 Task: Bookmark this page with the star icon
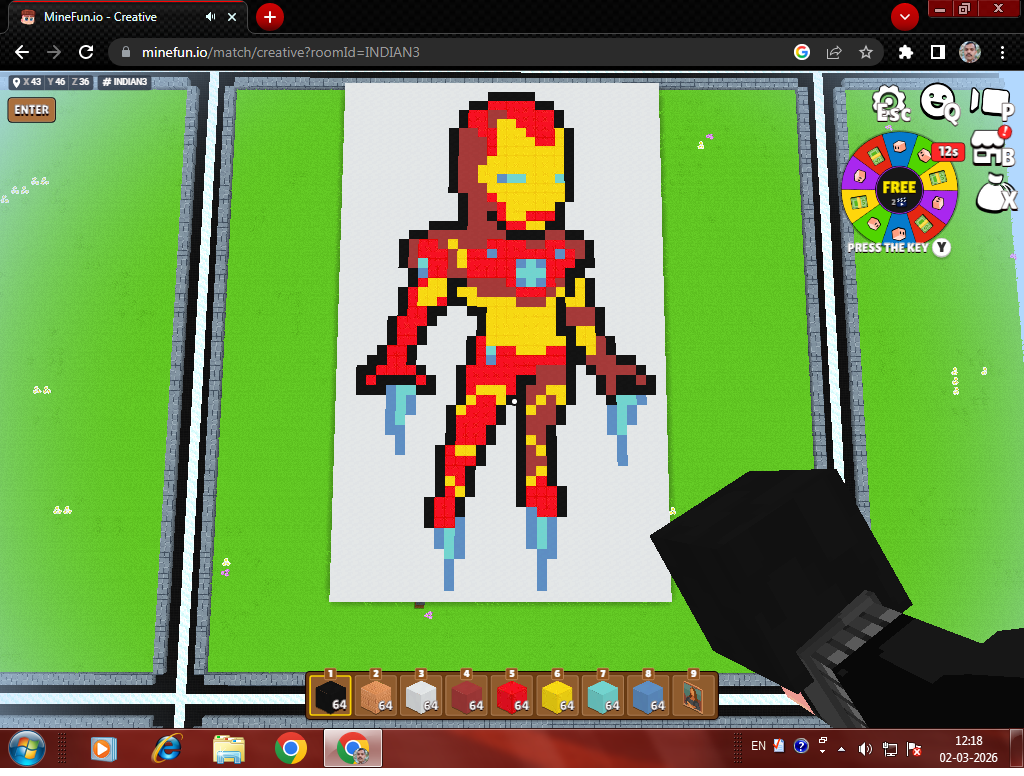click(x=866, y=52)
